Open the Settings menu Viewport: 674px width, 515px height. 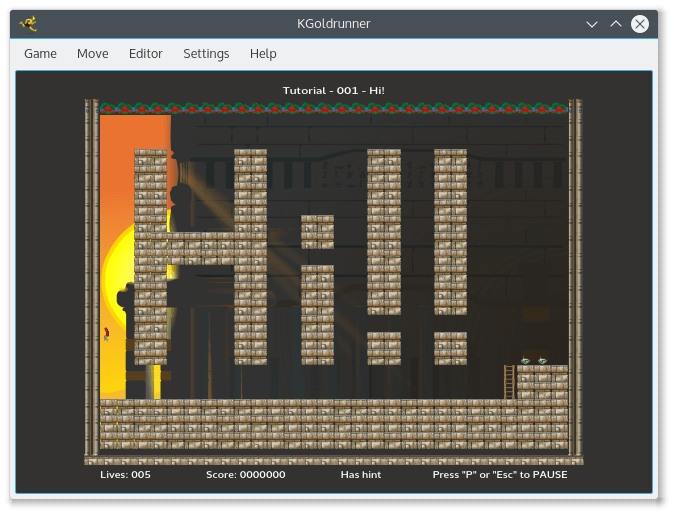click(206, 54)
